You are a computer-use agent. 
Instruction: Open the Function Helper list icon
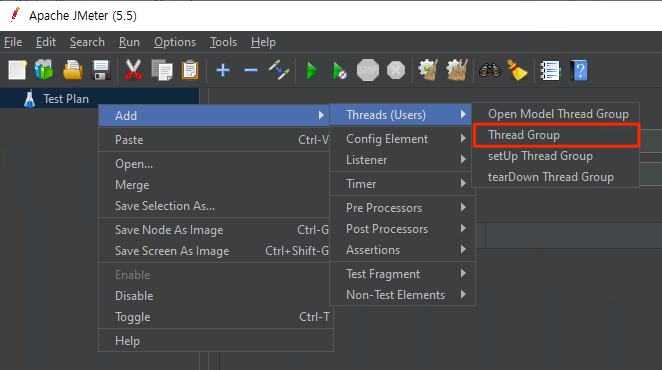coord(551,70)
